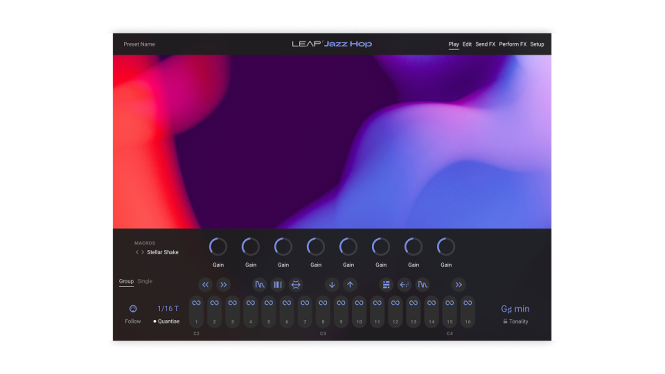Click the second Gain macro knob

pos(251,247)
